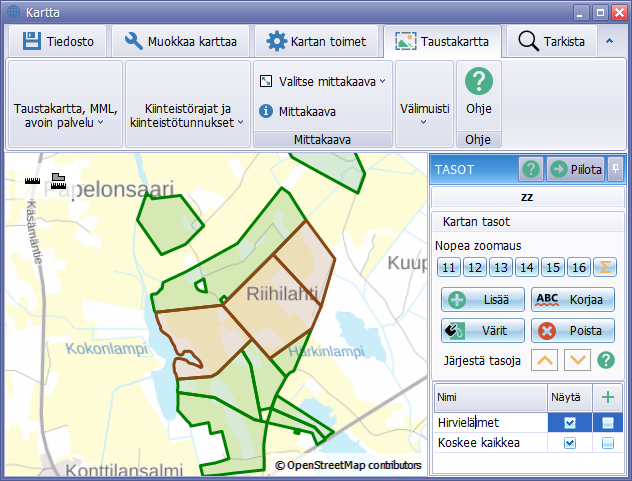Collapse the ribbon with the up arrow

click(x=609, y=41)
